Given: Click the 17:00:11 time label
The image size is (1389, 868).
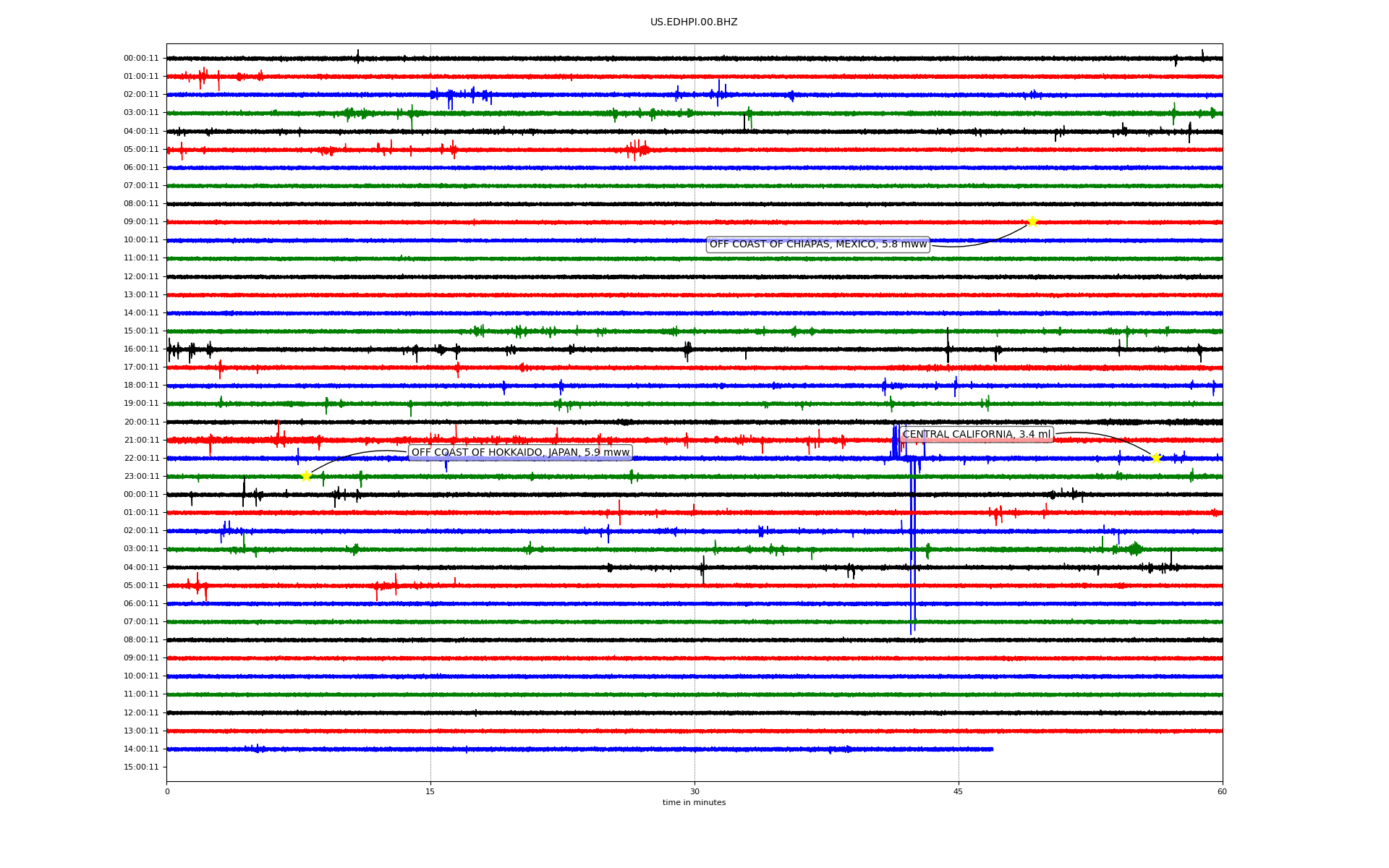Looking at the screenshot, I should (x=141, y=367).
